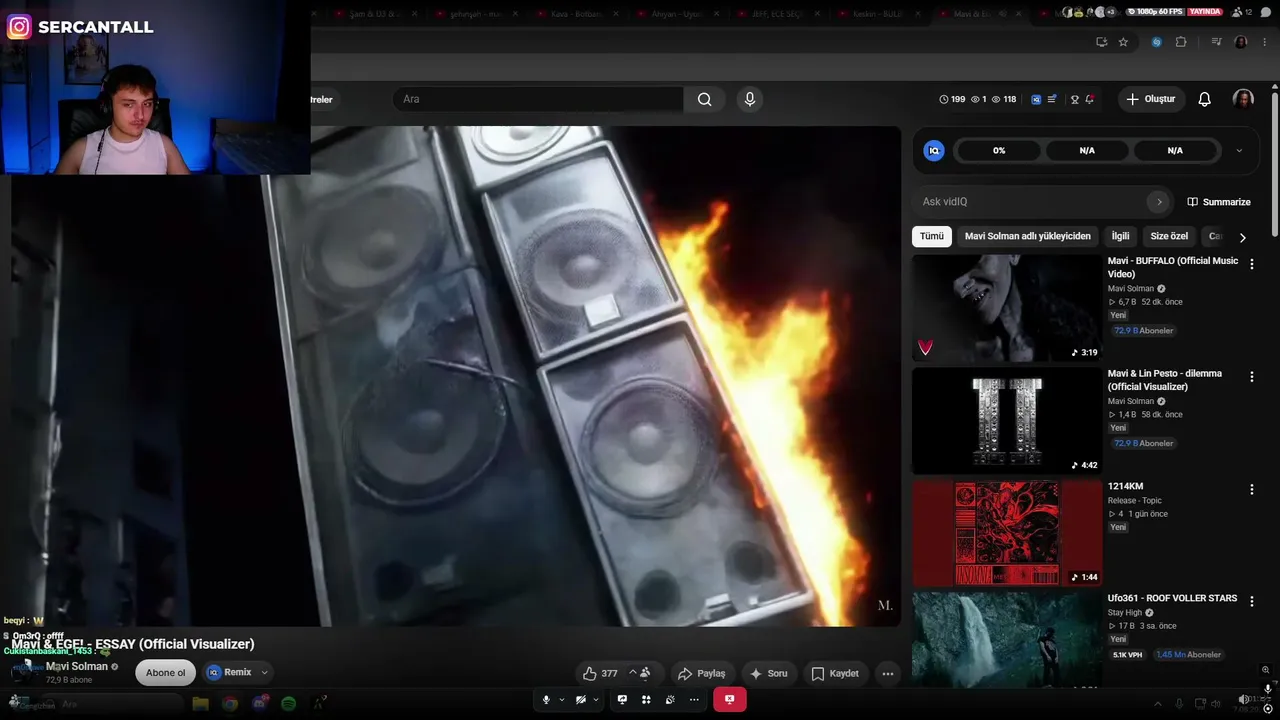Toggle microphone mute in the call toolbar
The width and height of the screenshot is (1280, 720).
click(x=546, y=700)
